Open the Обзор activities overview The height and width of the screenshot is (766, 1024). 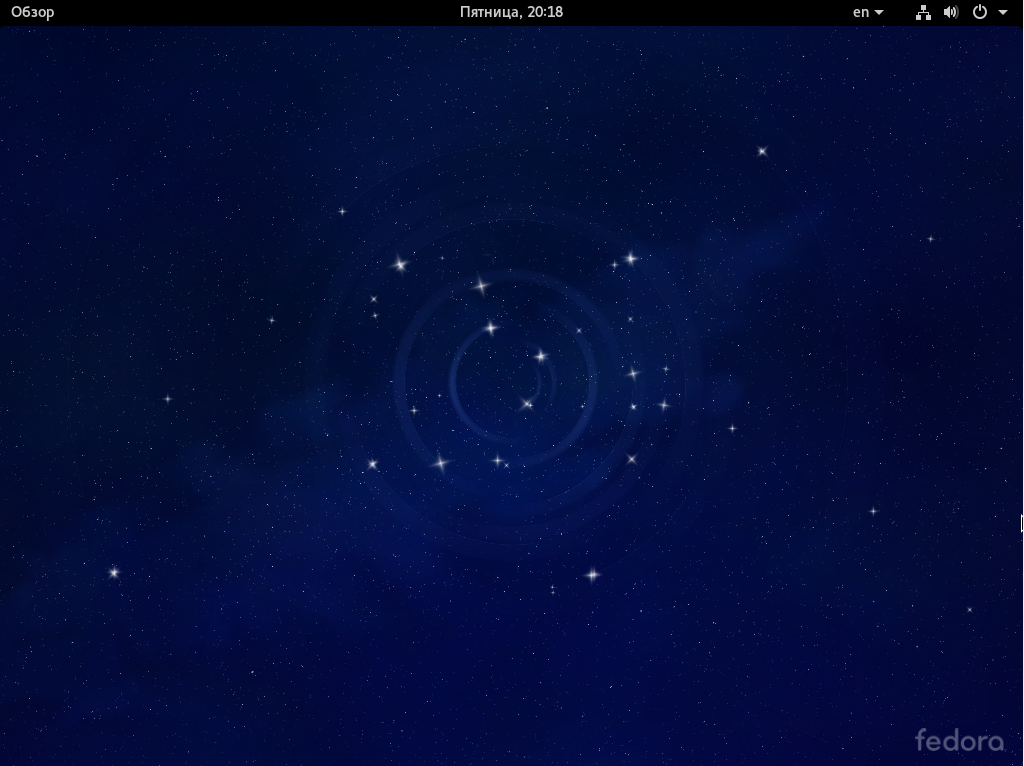[x=33, y=12]
